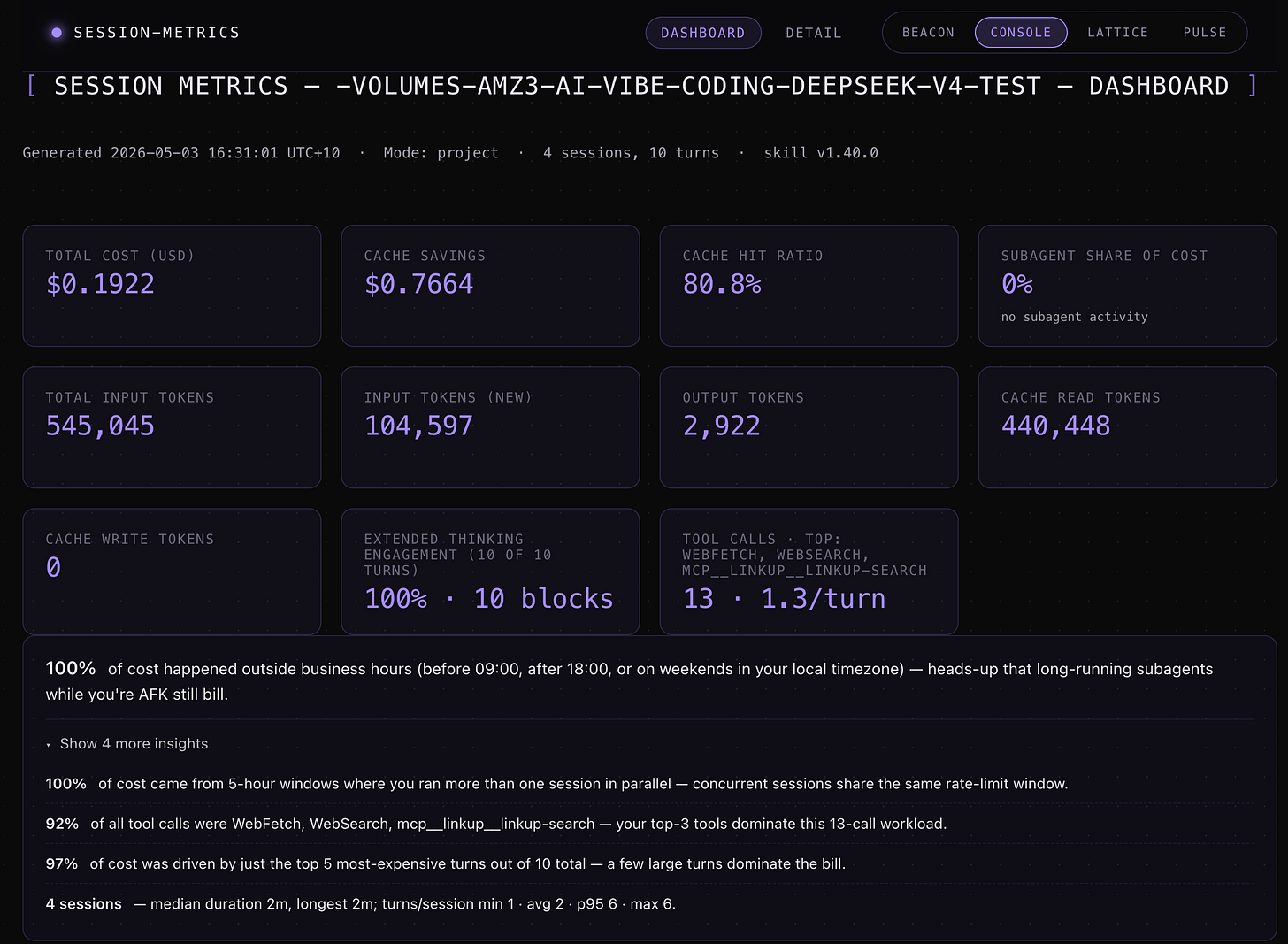1288x944 pixels.
Task: Click the "Mode: project" text
Action: pyautogui.click(x=441, y=153)
